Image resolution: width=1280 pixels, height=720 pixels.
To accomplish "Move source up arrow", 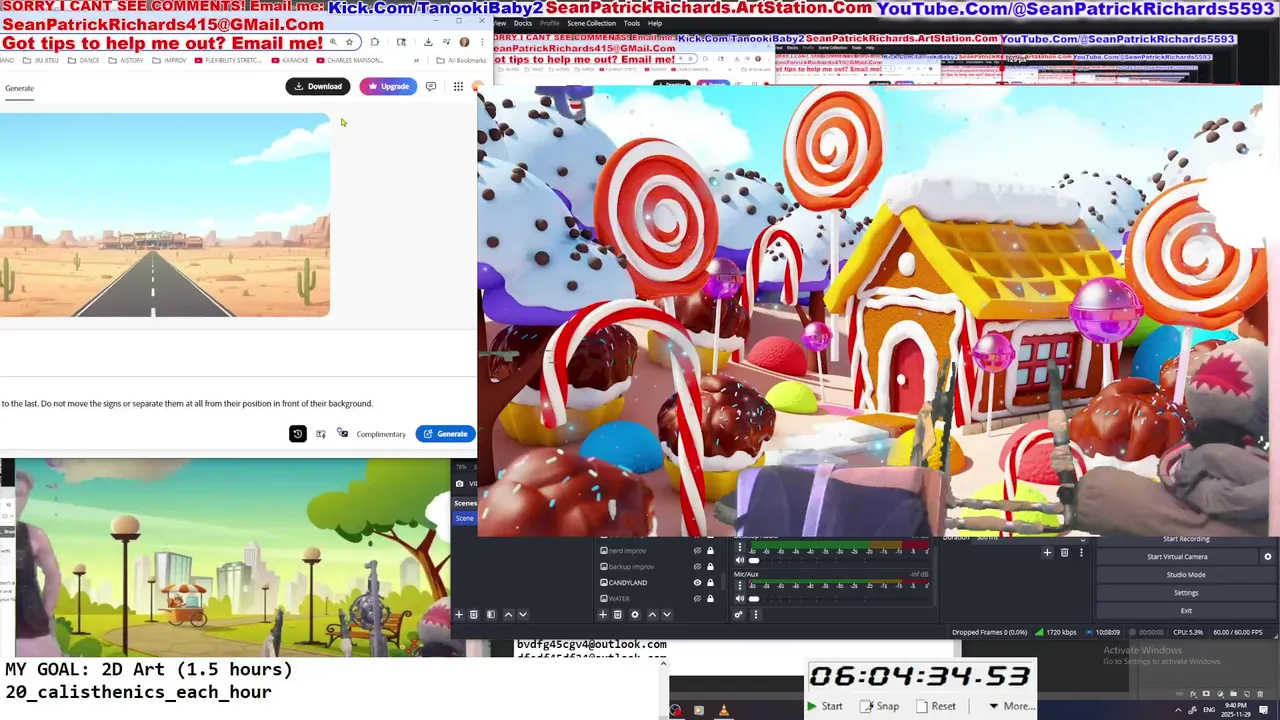I will [652, 614].
